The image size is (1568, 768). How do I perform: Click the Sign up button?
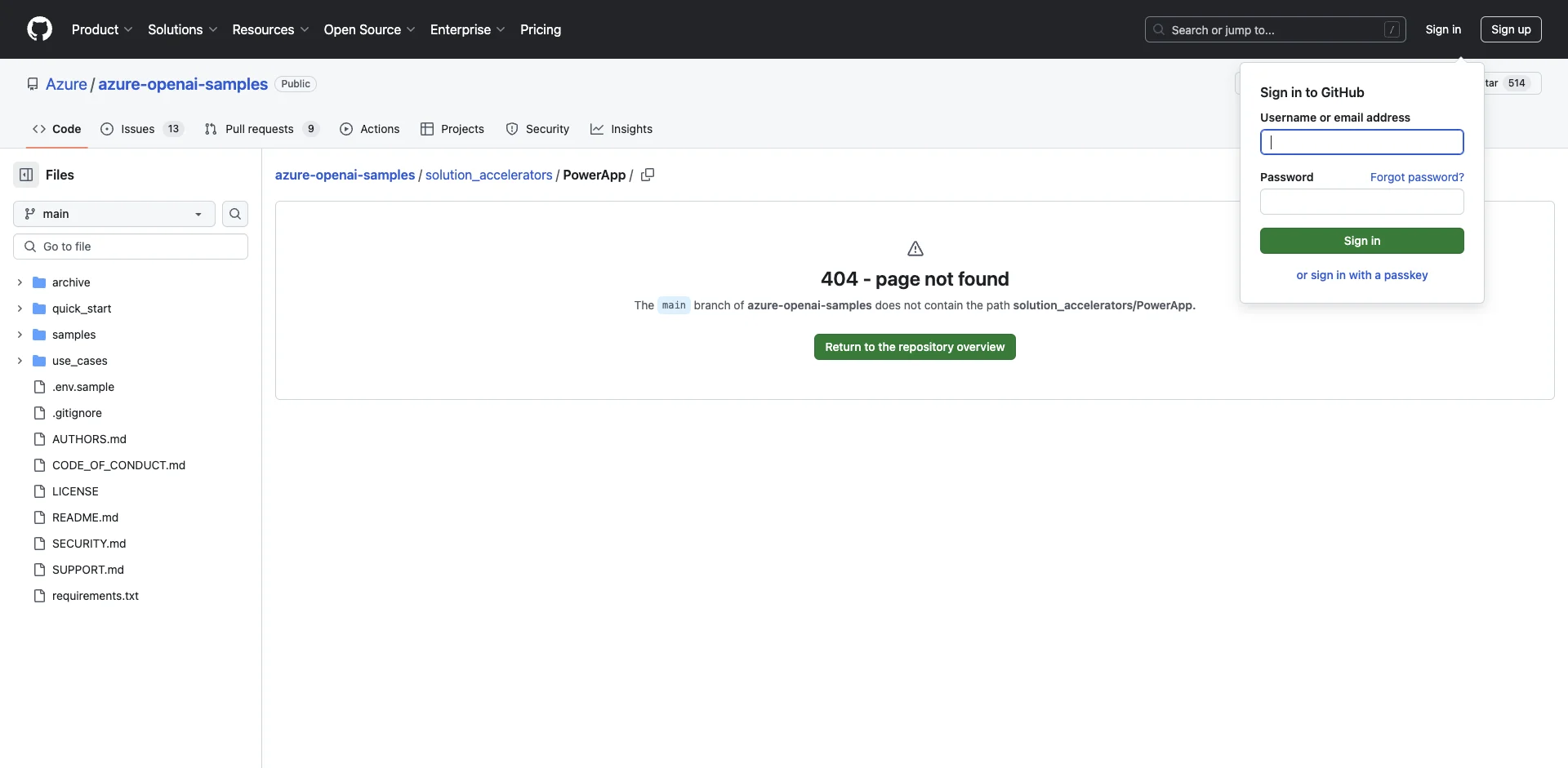[1511, 29]
